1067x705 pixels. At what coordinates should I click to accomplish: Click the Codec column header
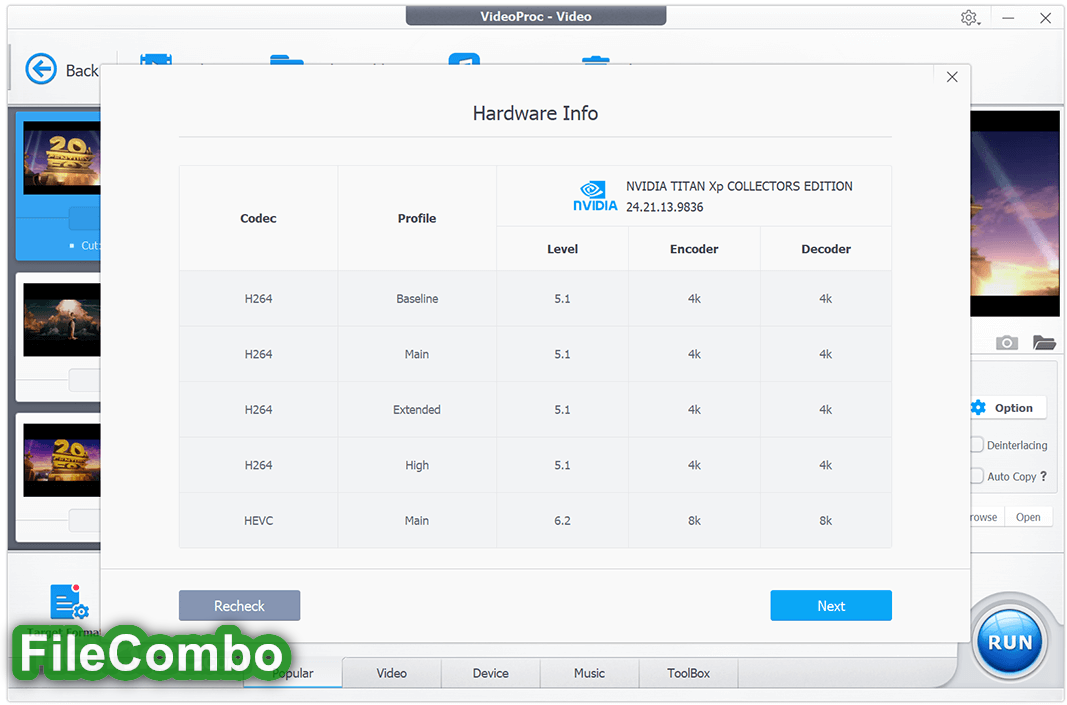click(259, 218)
